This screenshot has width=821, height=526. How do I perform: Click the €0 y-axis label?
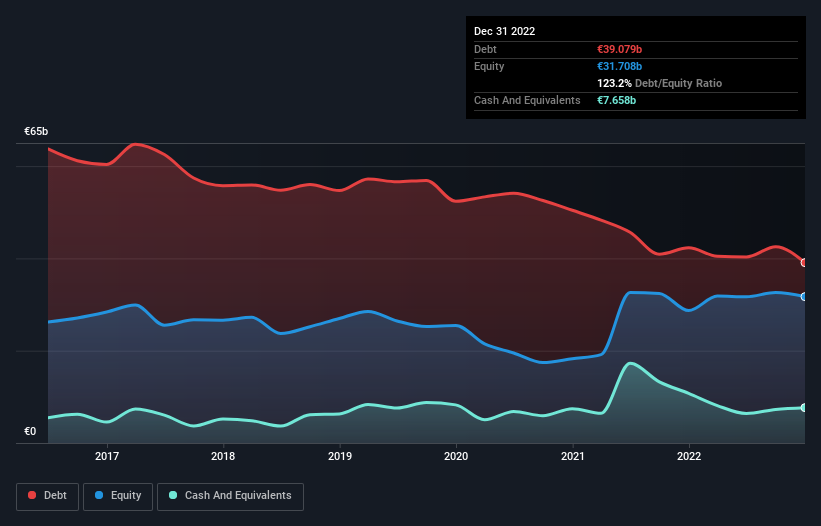click(30, 431)
